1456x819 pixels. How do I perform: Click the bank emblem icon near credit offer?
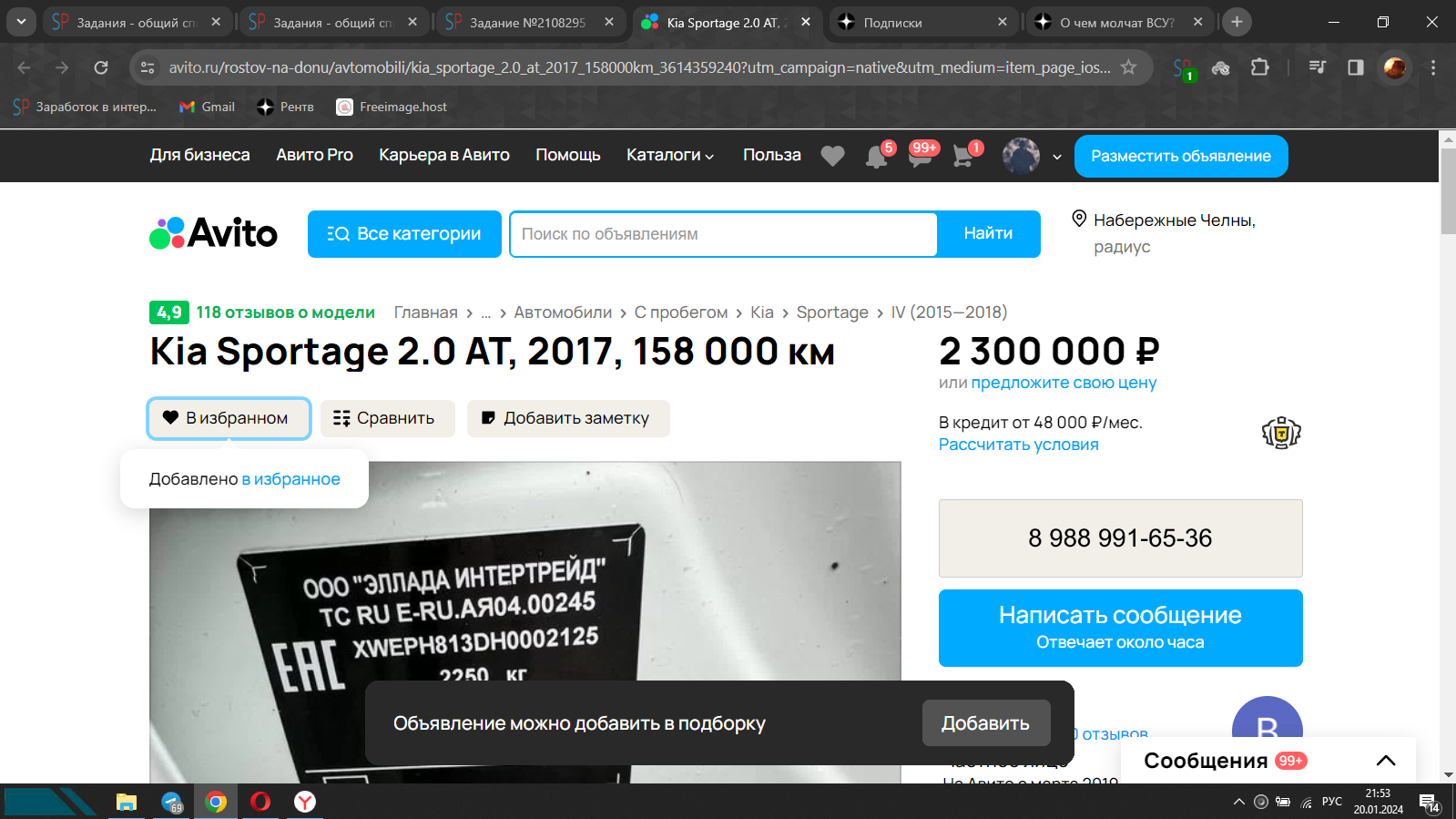point(1281,433)
